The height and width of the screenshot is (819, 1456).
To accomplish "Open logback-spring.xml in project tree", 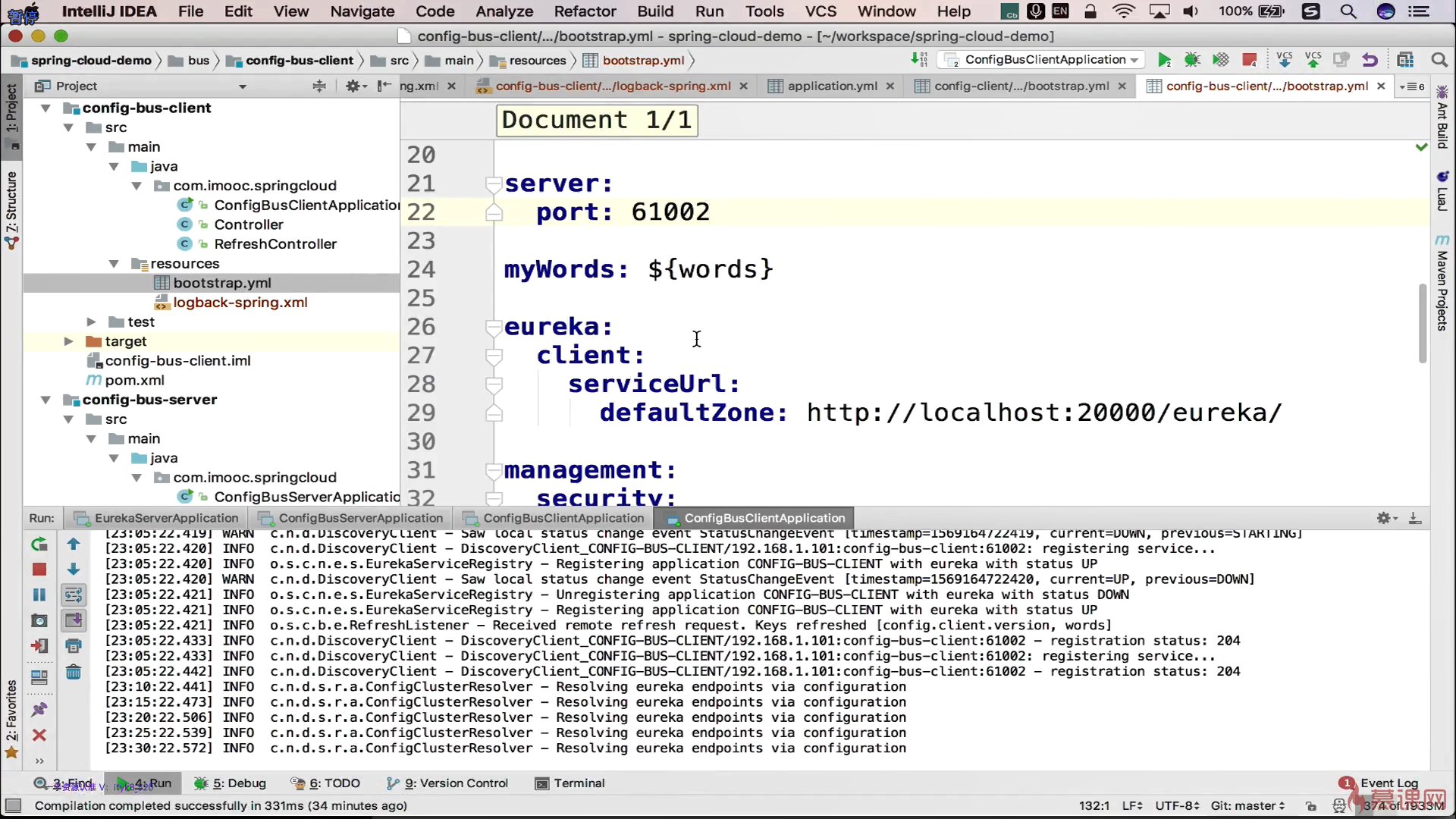I will [x=240, y=303].
